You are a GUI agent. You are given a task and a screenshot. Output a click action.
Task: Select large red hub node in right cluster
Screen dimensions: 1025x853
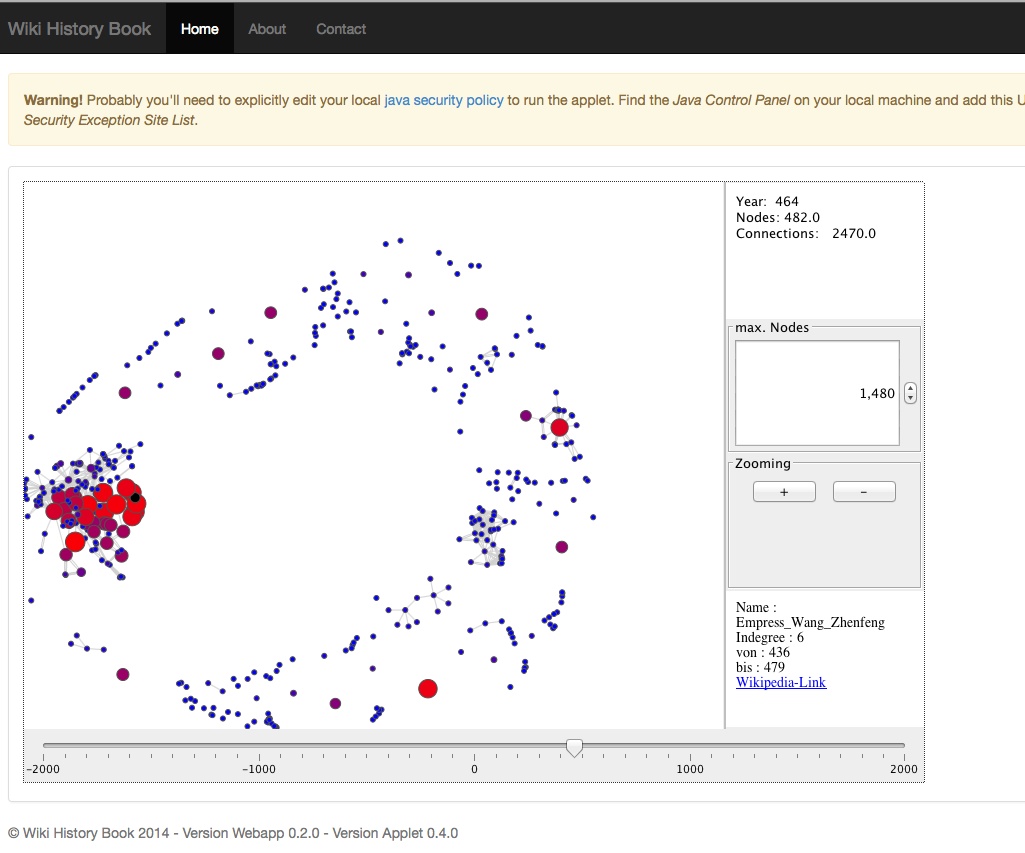click(x=560, y=427)
